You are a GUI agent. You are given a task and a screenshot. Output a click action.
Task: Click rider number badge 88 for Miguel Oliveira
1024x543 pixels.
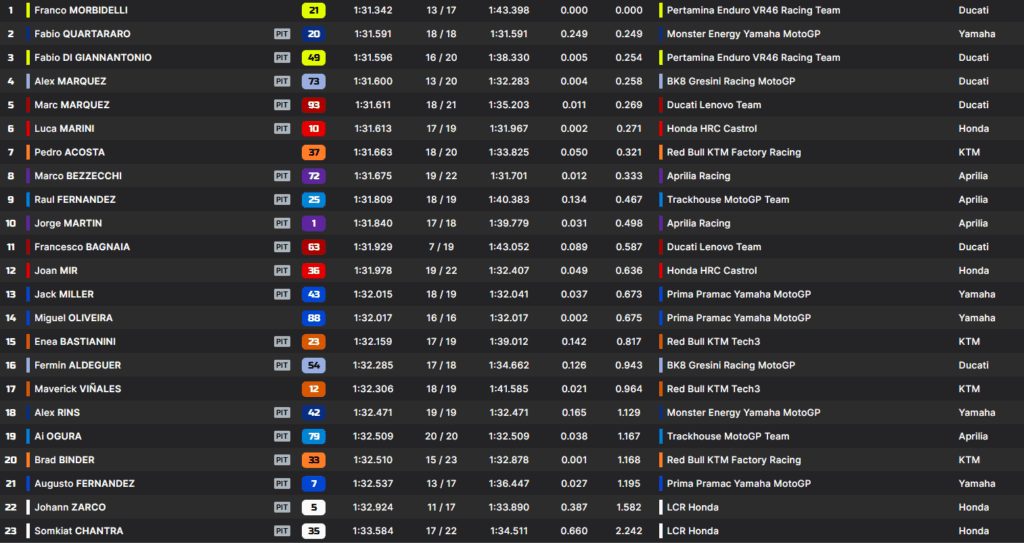tap(313, 318)
